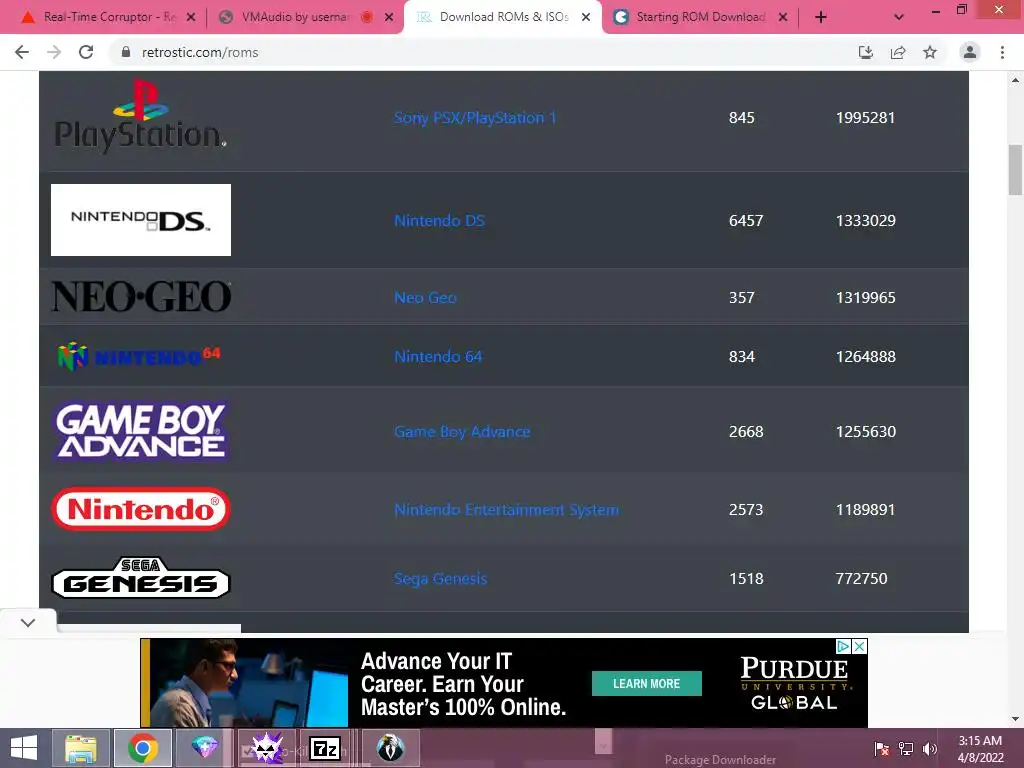Open the tab search dropdown arrow

click(x=899, y=17)
